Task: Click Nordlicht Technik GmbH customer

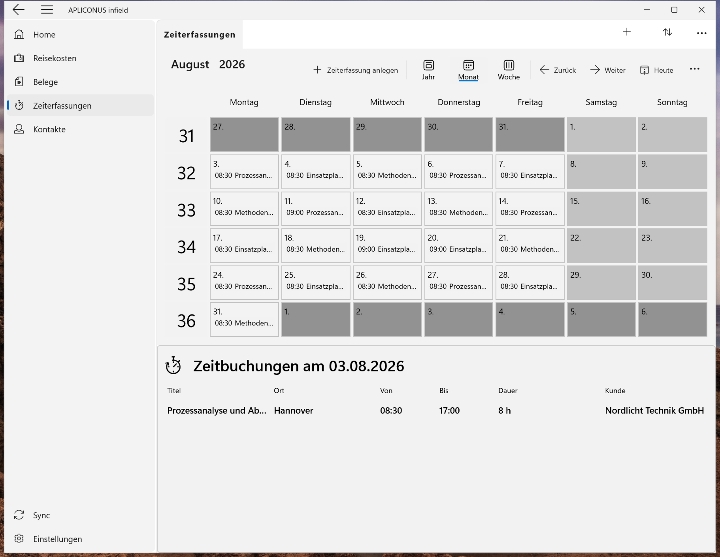Action: pyautogui.click(x=654, y=411)
